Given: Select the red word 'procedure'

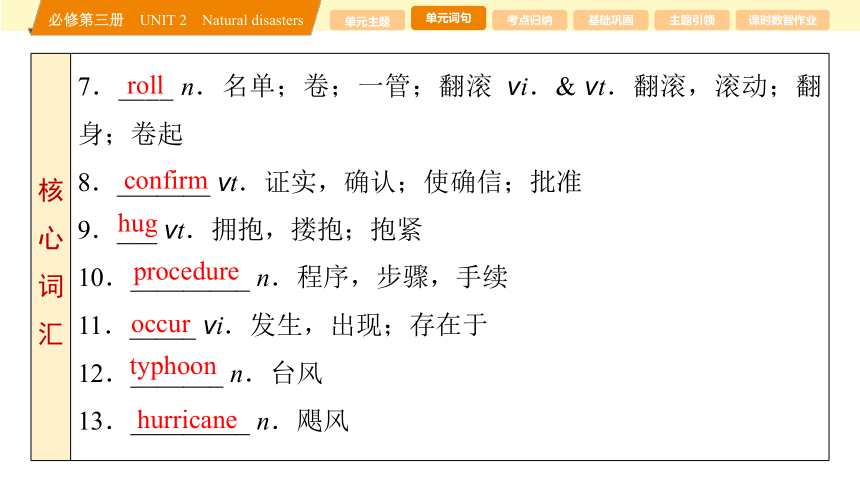Looking at the screenshot, I should click(186, 273).
